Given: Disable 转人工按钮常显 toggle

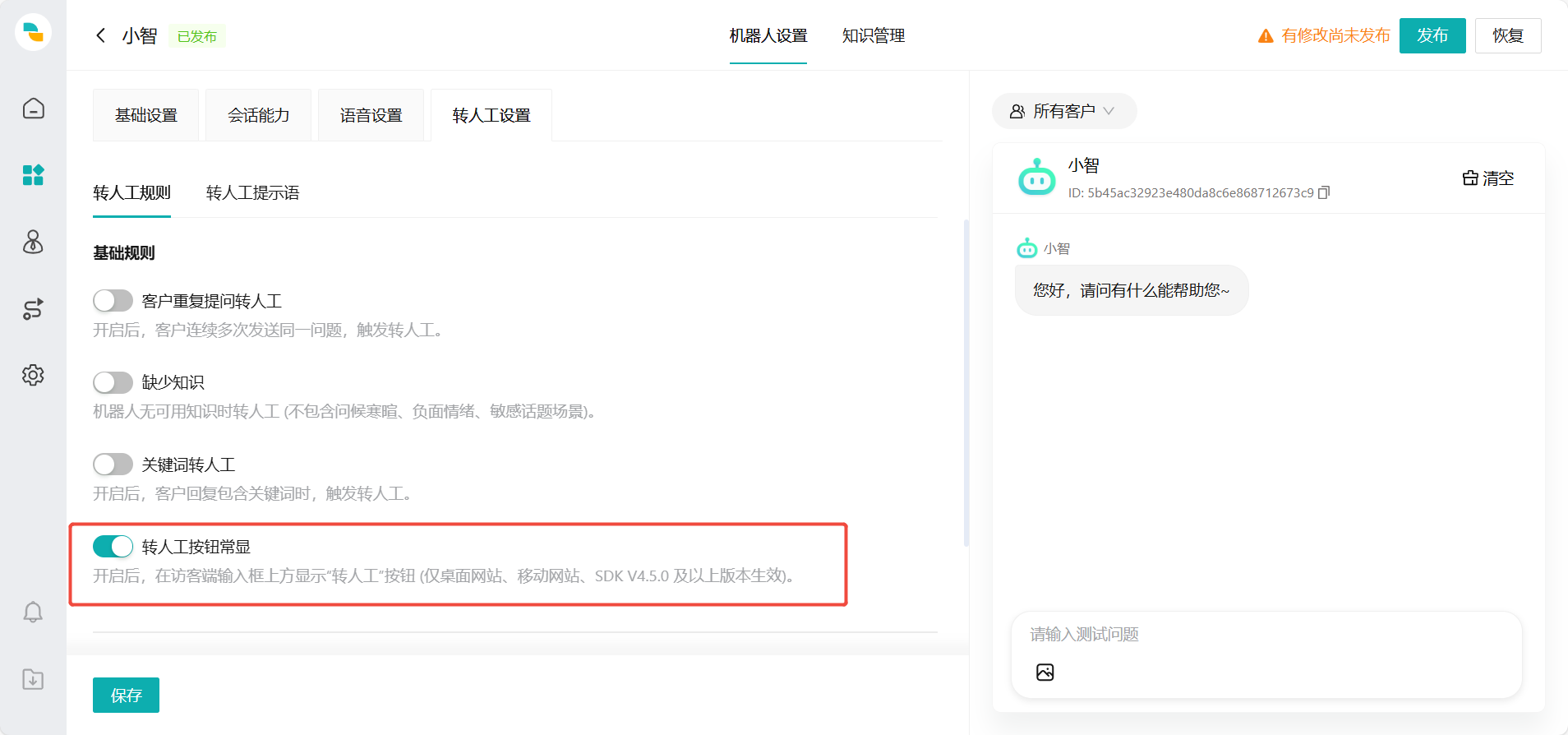Looking at the screenshot, I should coord(113,547).
